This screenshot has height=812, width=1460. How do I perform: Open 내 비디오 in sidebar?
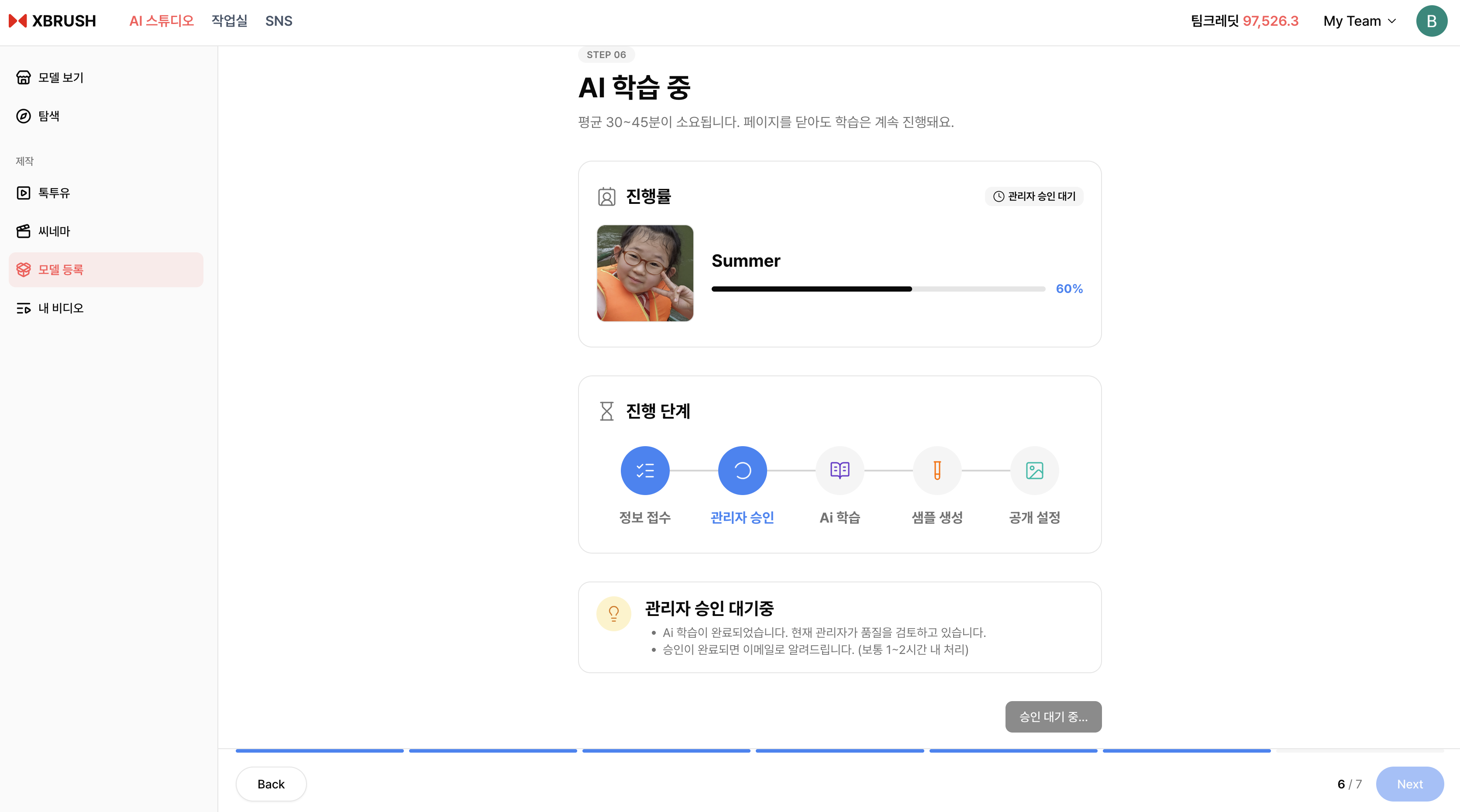(106, 308)
